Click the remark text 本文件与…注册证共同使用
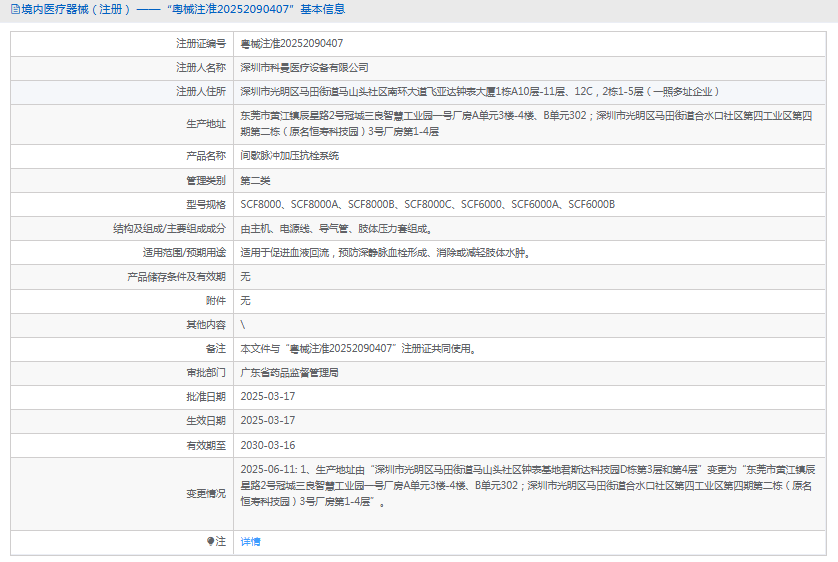 (x=358, y=349)
